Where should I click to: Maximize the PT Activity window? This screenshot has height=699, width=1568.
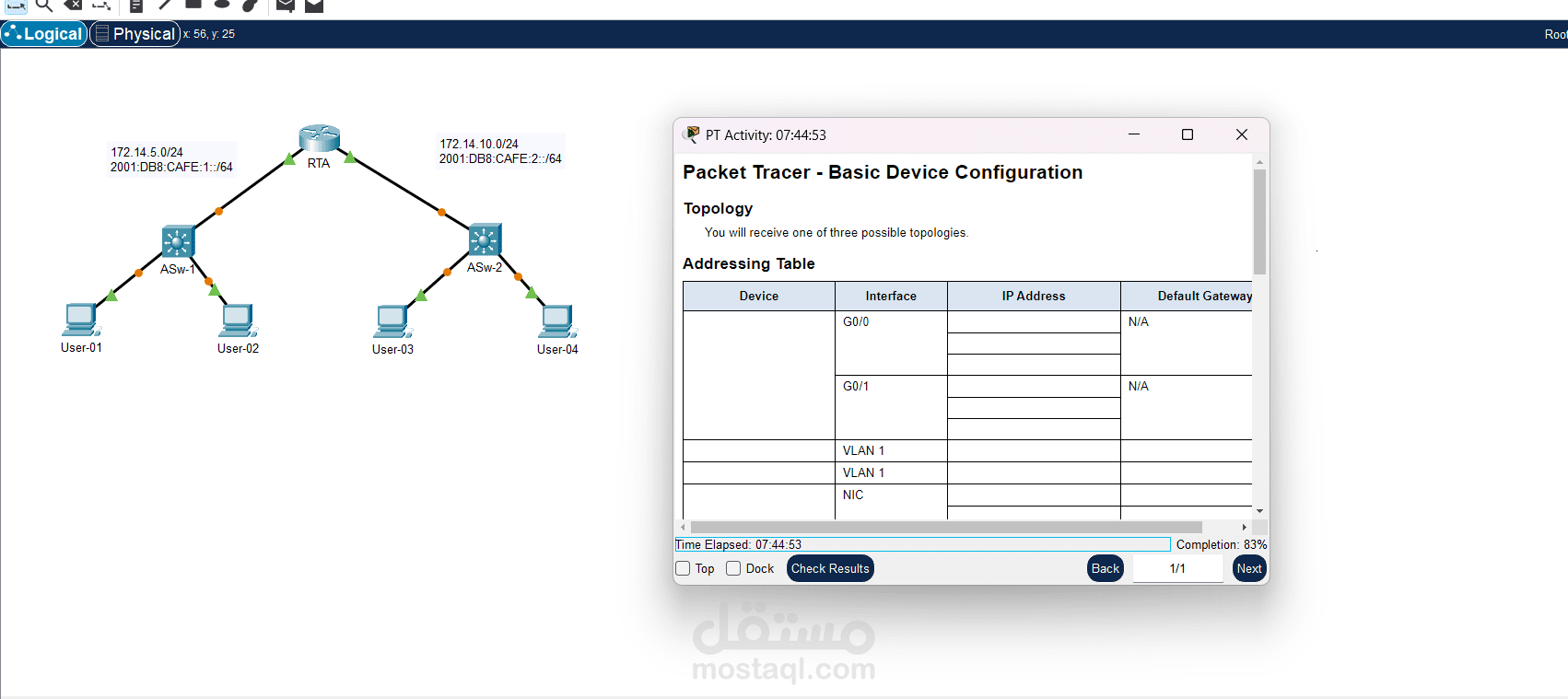click(1188, 134)
